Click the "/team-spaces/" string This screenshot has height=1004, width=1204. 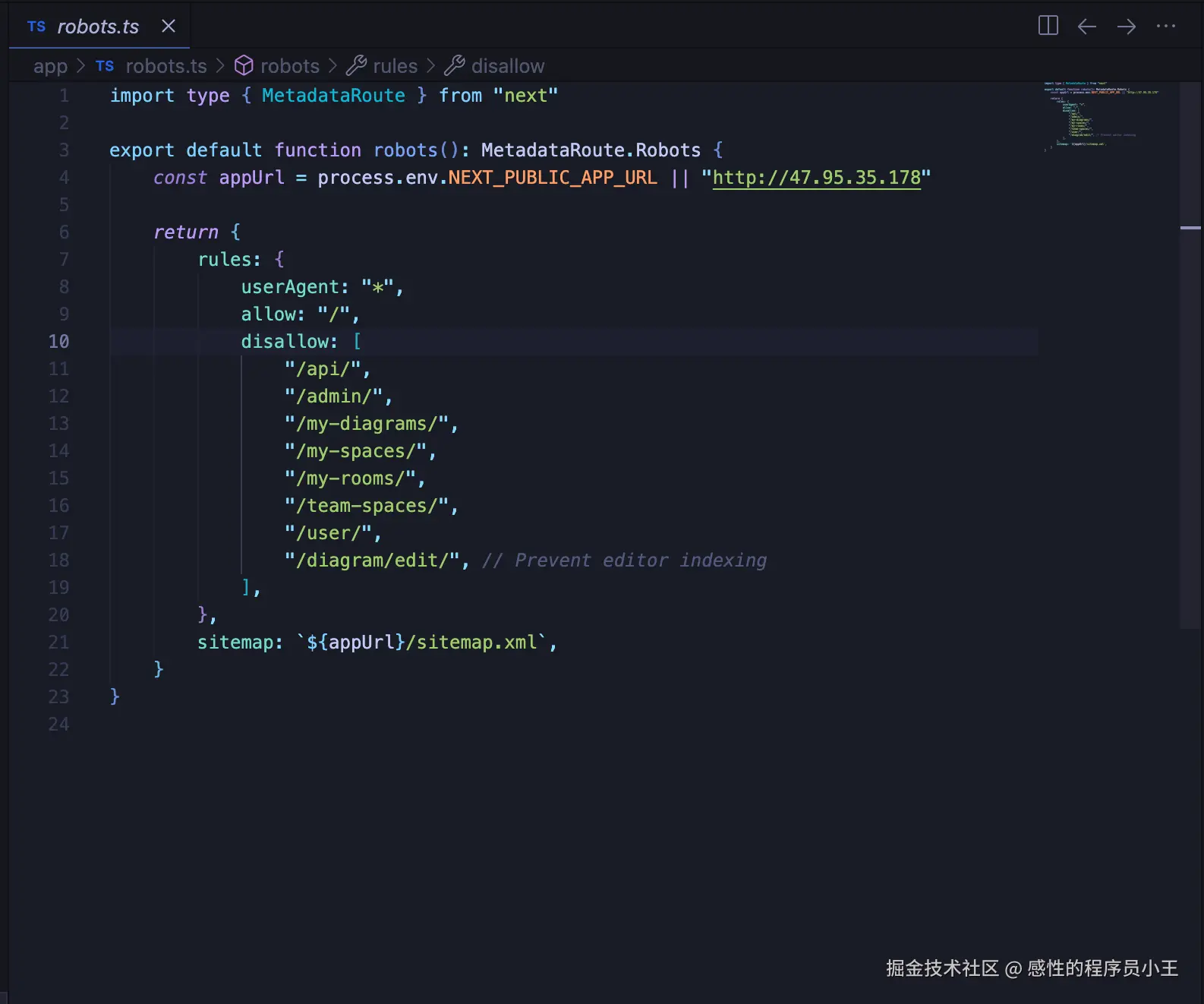pos(366,506)
